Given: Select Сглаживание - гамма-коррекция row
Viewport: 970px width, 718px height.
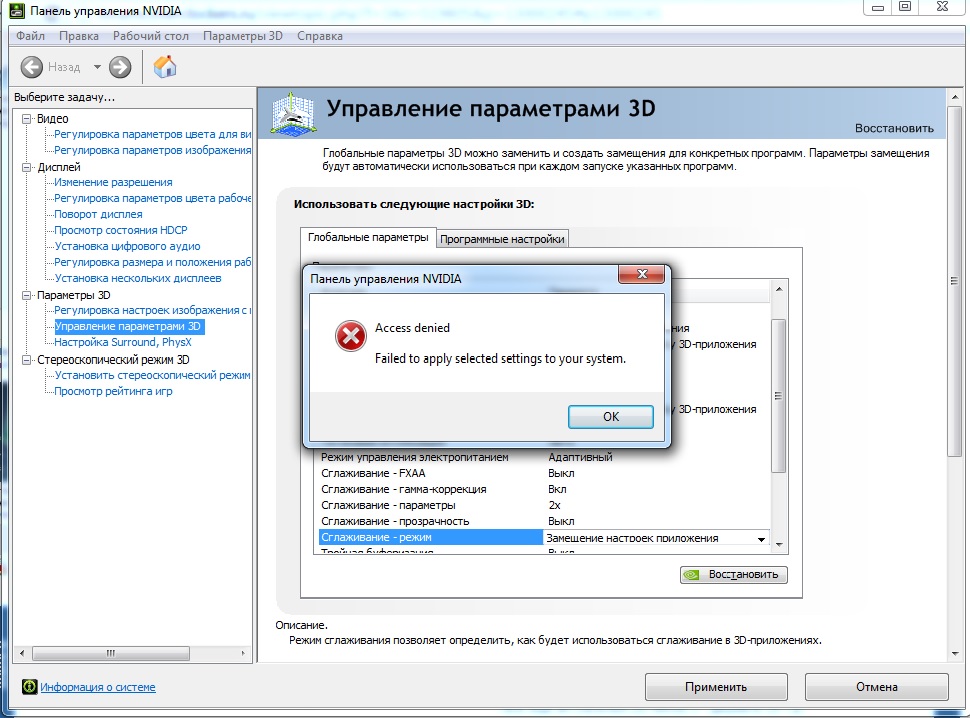Looking at the screenshot, I should (544, 489).
